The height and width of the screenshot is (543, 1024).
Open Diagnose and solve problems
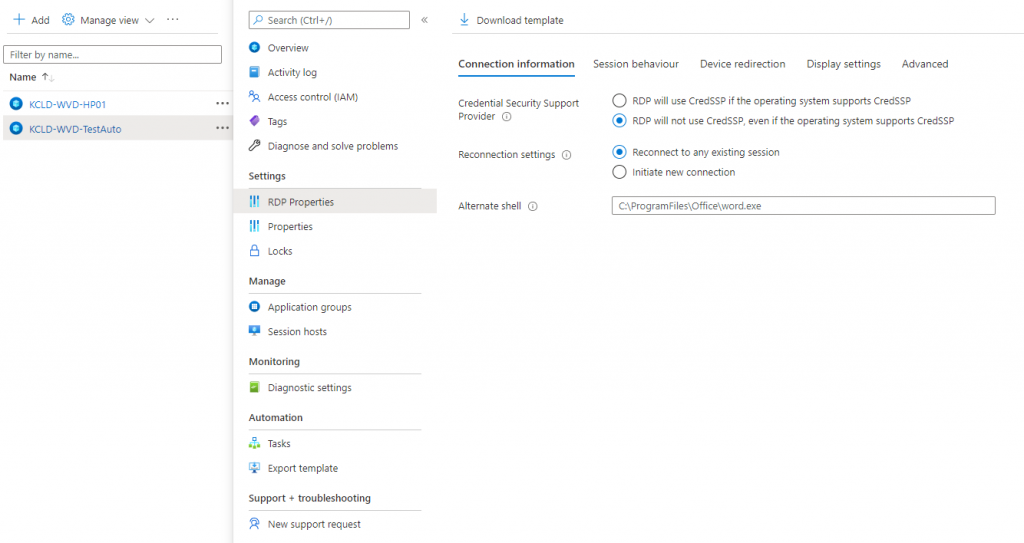(335, 146)
